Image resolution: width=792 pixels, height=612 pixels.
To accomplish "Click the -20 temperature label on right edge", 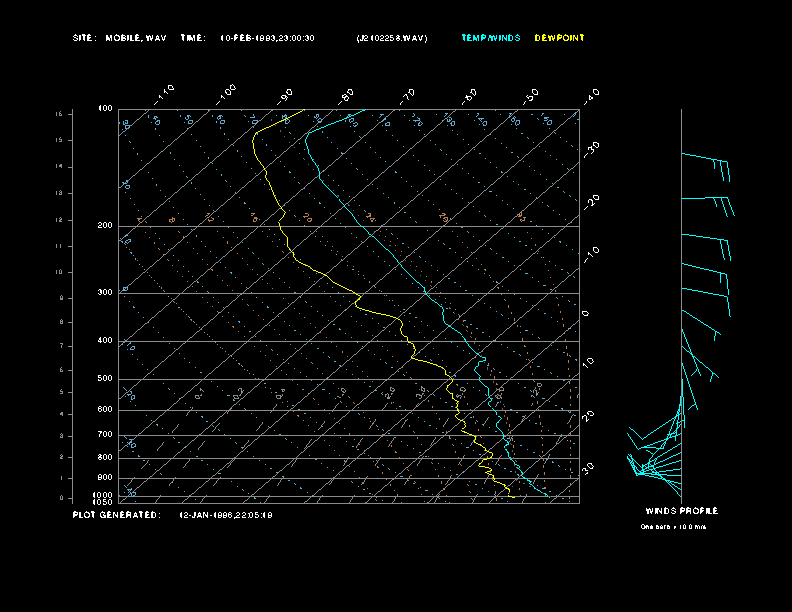I will click(591, 202).
